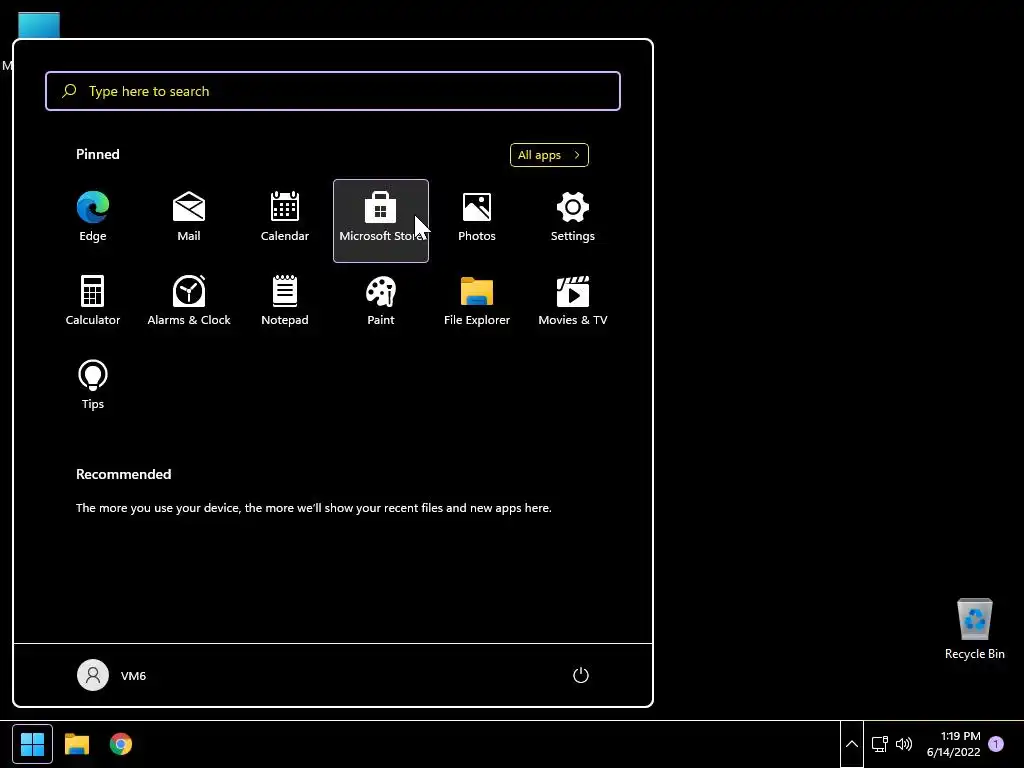Image resolution: width=1024 pixels, height=768 pixels.
Task: Open the Paint app
Action: click(x=381, y=304)
